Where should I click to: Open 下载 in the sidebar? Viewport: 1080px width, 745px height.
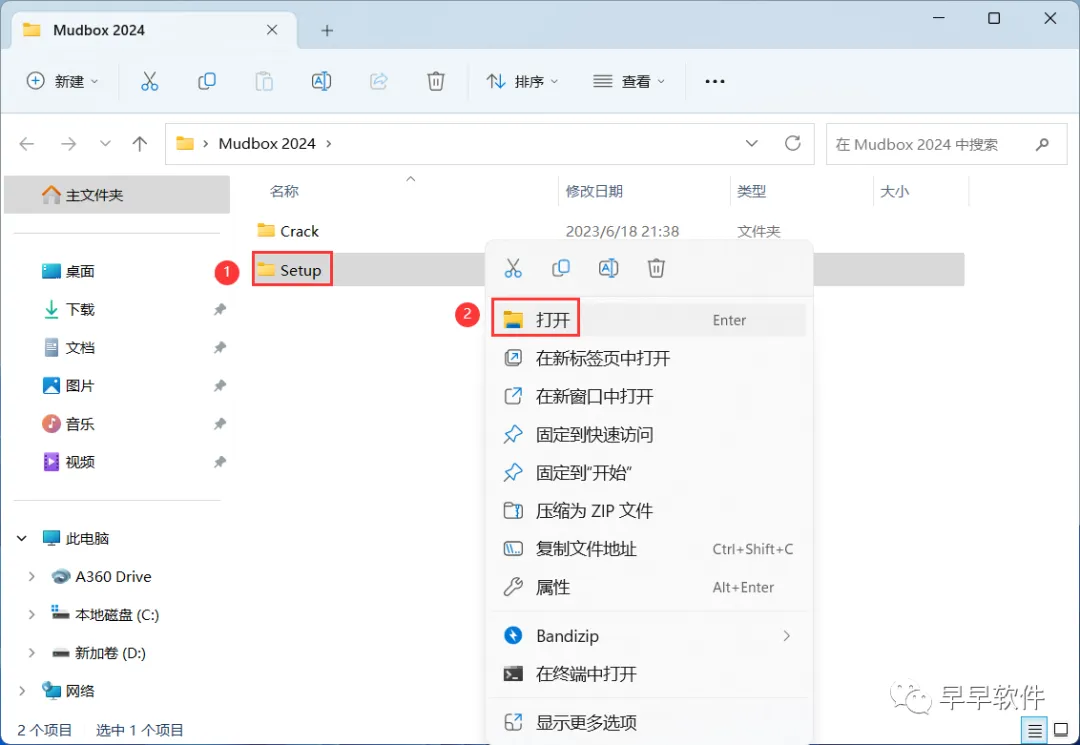tap(68, 309)
